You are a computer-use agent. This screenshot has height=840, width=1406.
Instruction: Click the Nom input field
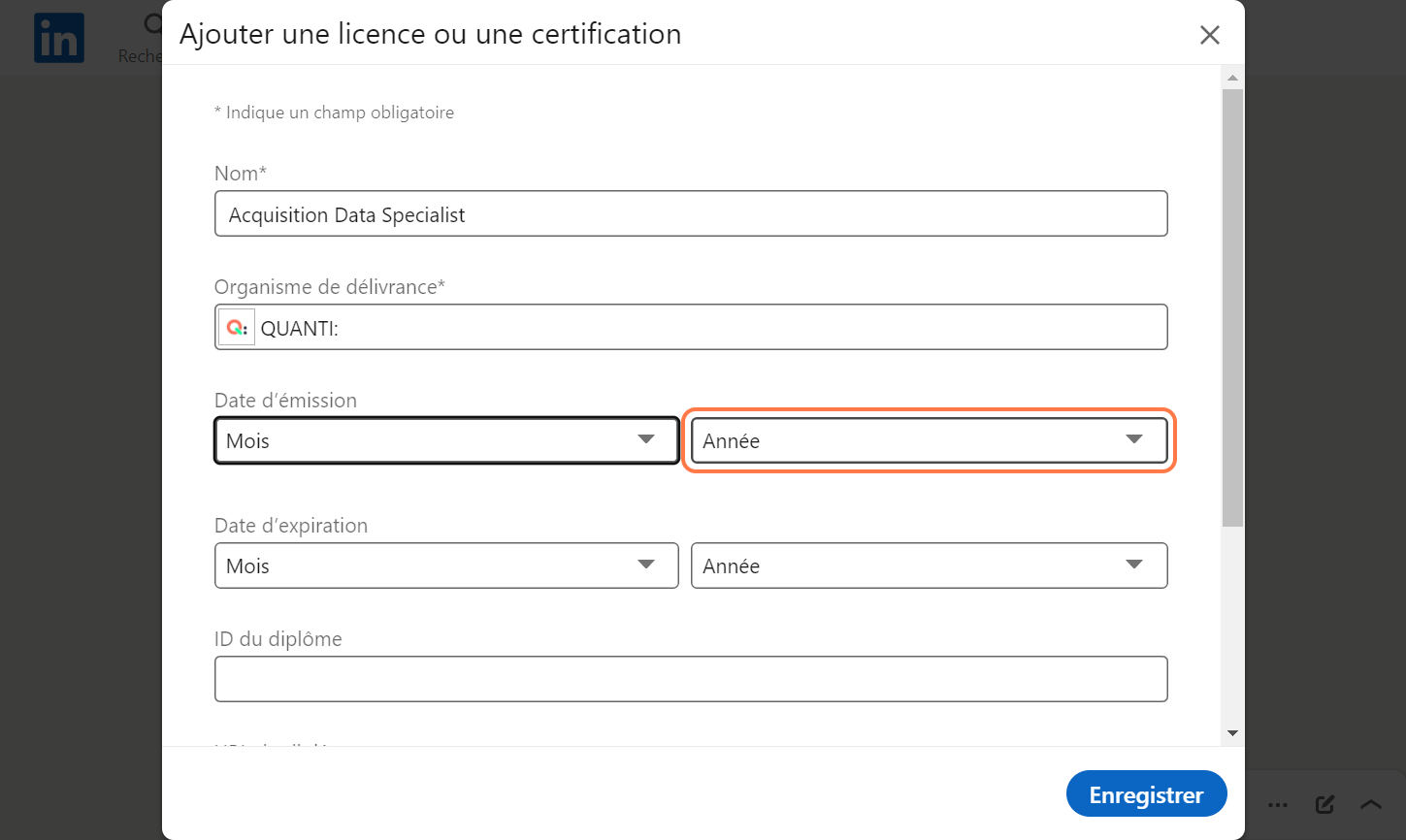pyautogui.click(x=691, y=213)
